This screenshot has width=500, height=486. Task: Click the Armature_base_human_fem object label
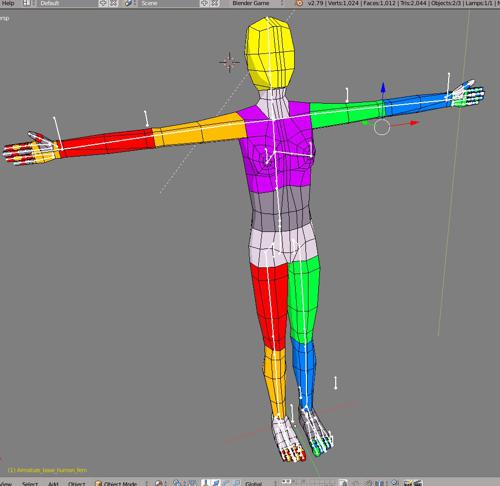(x=47, y=470)
